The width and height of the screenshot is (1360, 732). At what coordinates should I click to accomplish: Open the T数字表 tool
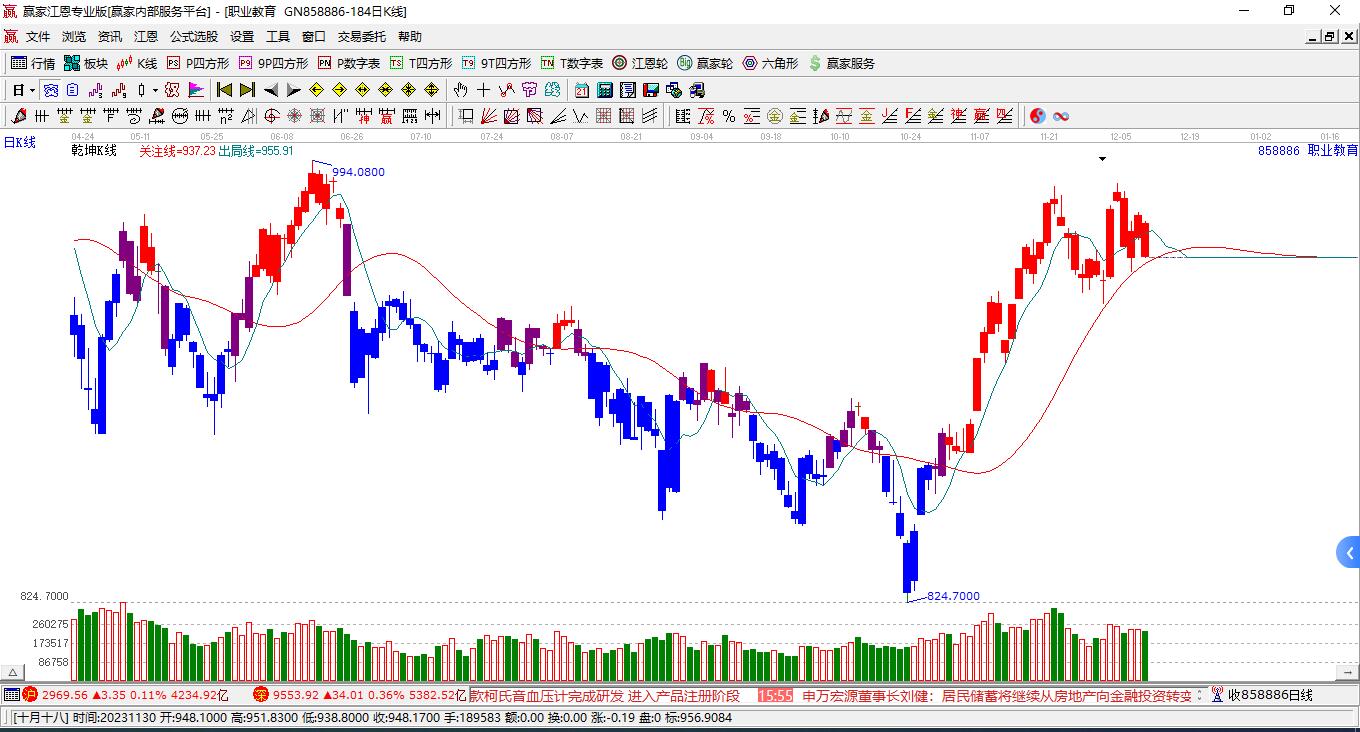[x=571, y=63]
